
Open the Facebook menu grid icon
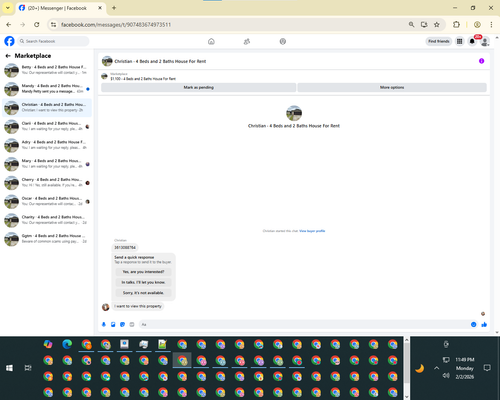tap(459, 41)
